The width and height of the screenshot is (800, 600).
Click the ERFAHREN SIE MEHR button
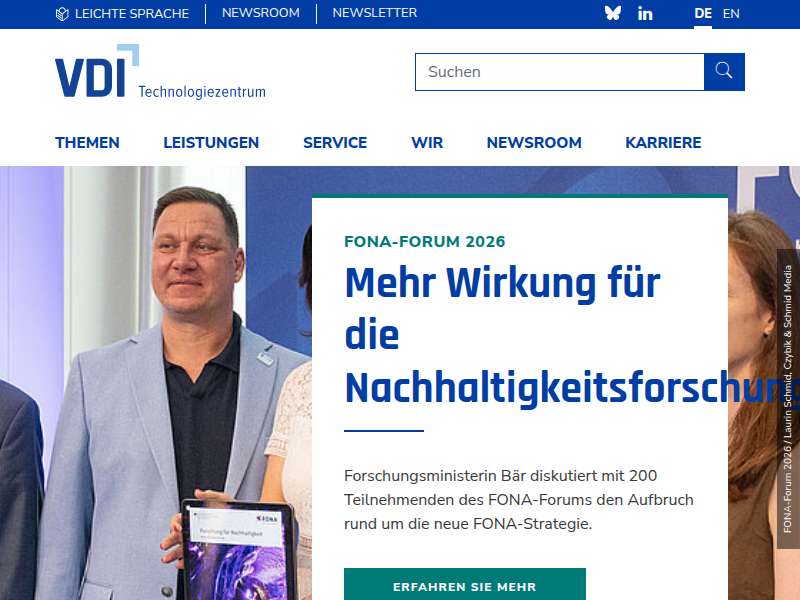[465, 585]
